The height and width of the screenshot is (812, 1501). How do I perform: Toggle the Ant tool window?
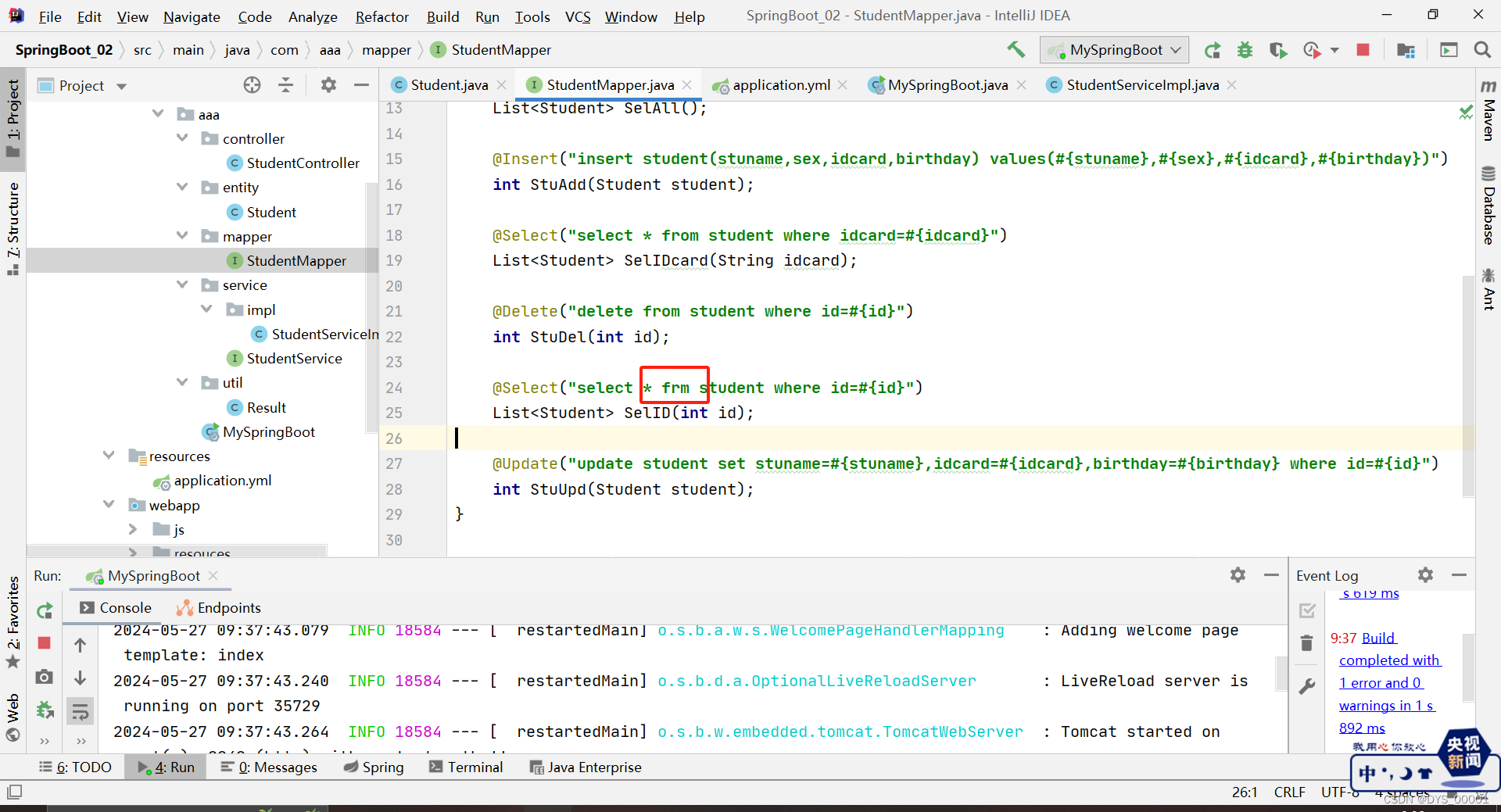coord(1488,289)
